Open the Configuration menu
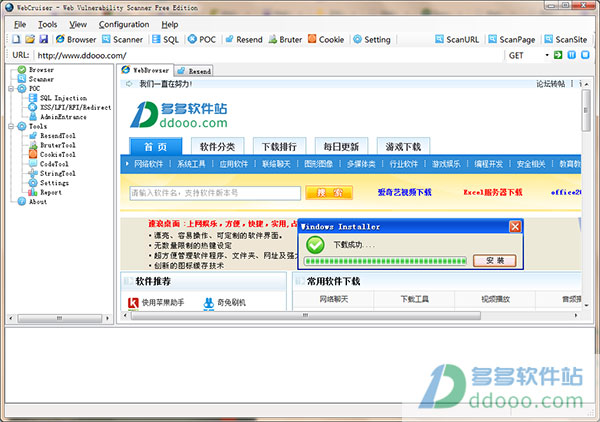 [x=124, y=24]
